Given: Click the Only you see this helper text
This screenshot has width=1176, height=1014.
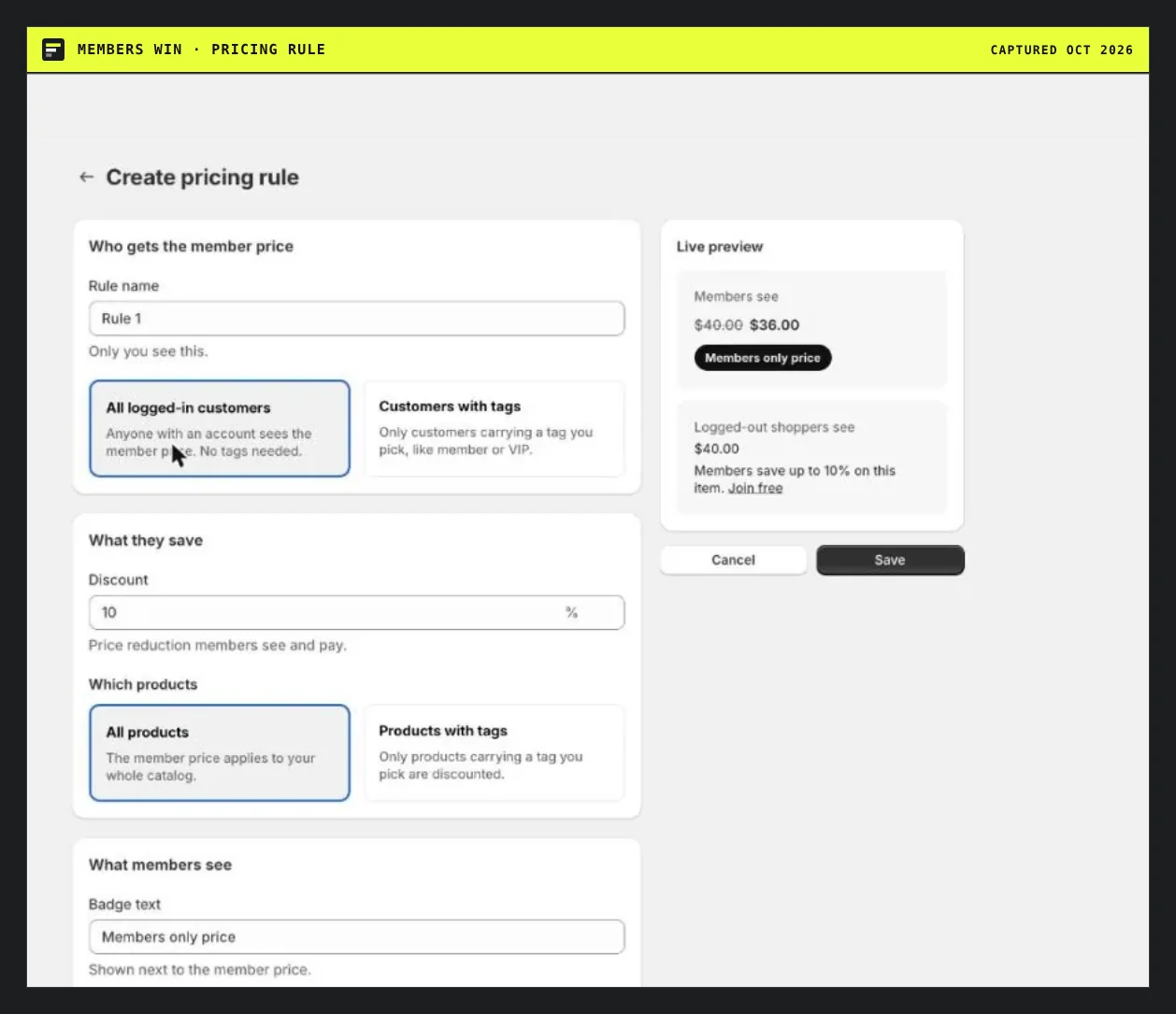Looking at the screenshot, I should click(x=149, y=351).
